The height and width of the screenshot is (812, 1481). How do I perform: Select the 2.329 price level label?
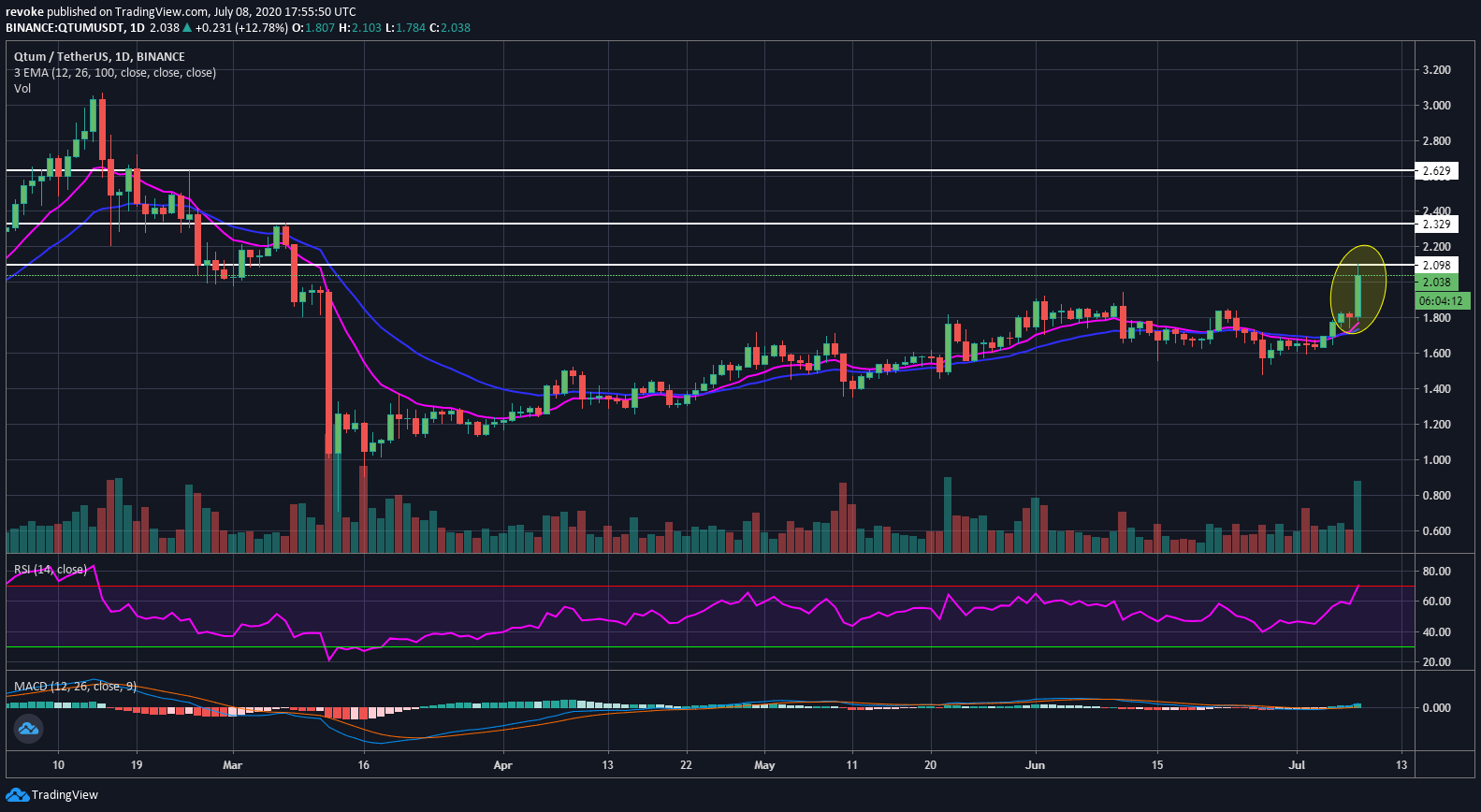click(x=1436, y=225)
